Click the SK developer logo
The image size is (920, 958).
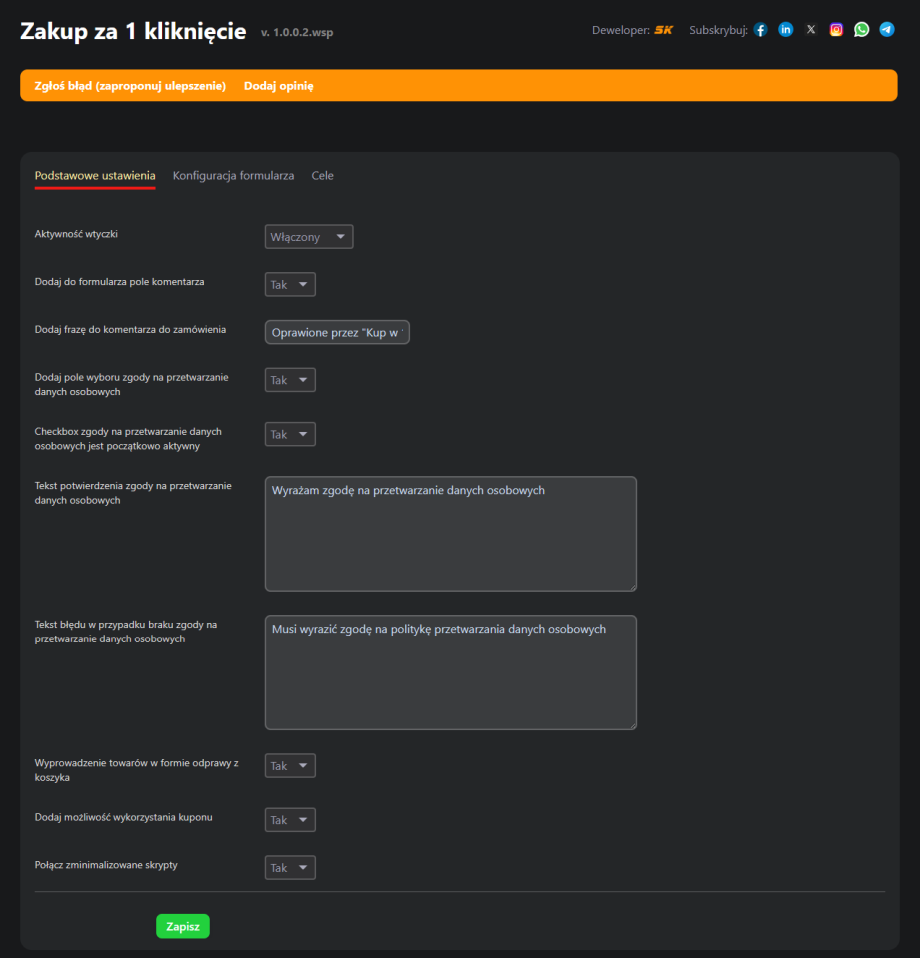[x=664, y=30]
